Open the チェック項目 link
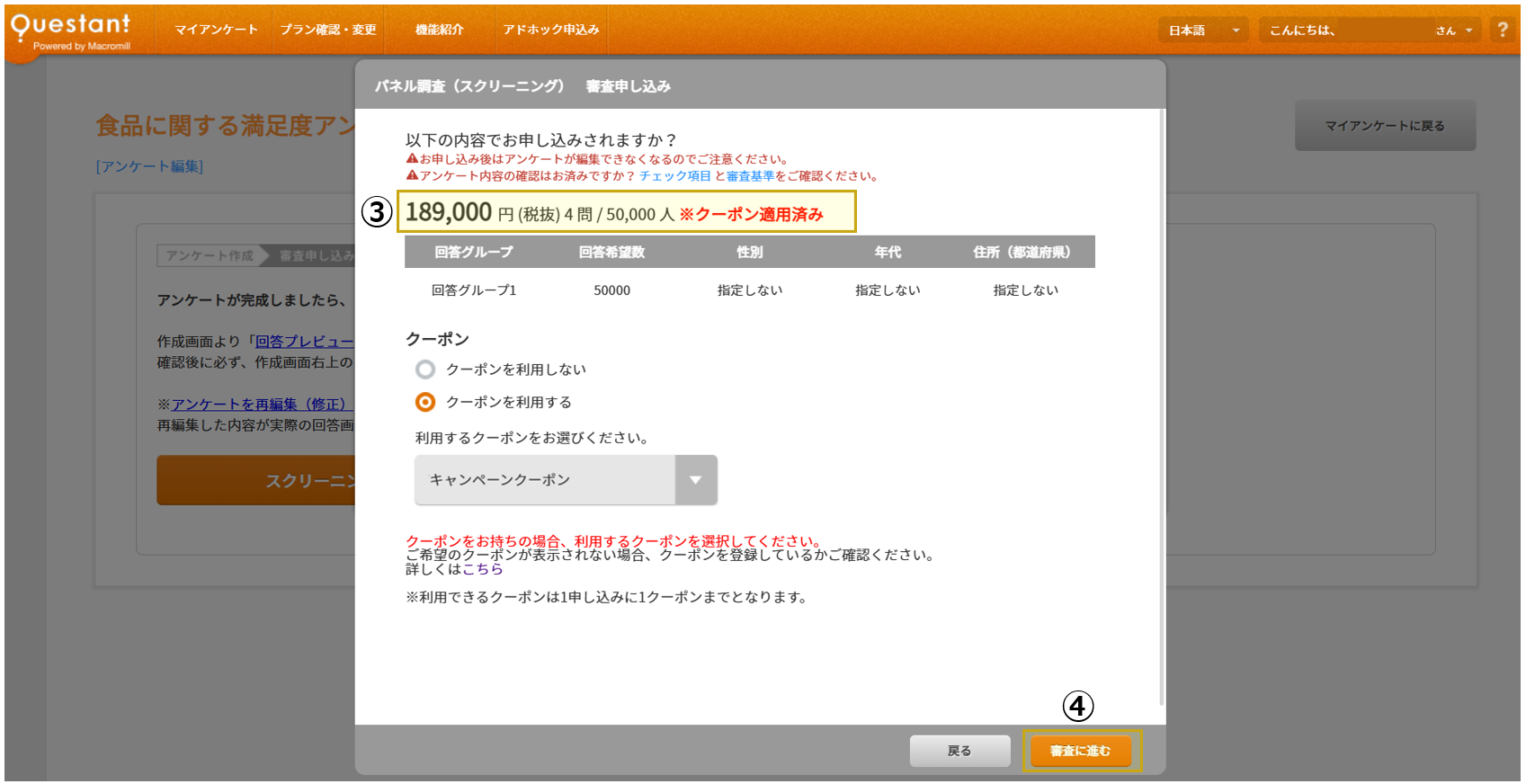1526x784 pixels. click(674, 176)
